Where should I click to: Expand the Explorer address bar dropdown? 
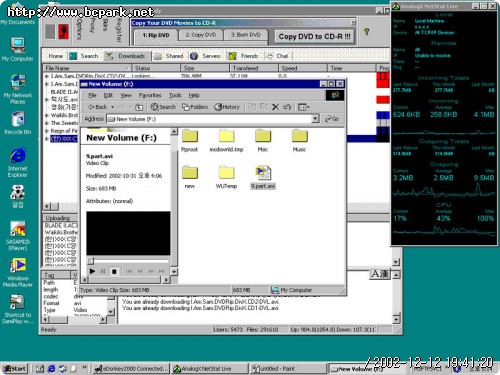315,119
